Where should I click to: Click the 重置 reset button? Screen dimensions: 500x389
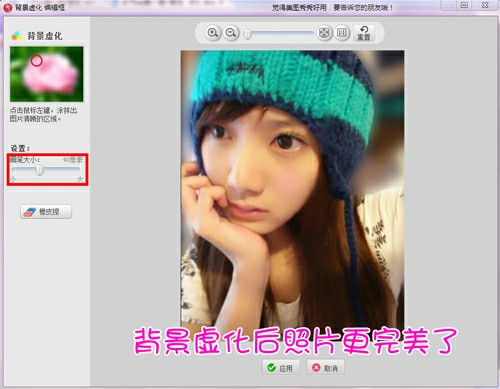[364, 33]
